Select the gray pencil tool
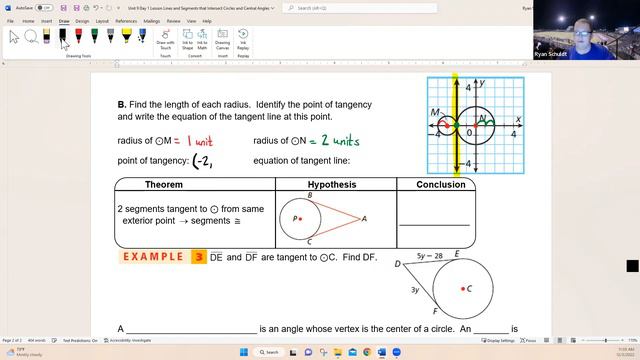The image size is (640, 360). (x=110, y=36)
